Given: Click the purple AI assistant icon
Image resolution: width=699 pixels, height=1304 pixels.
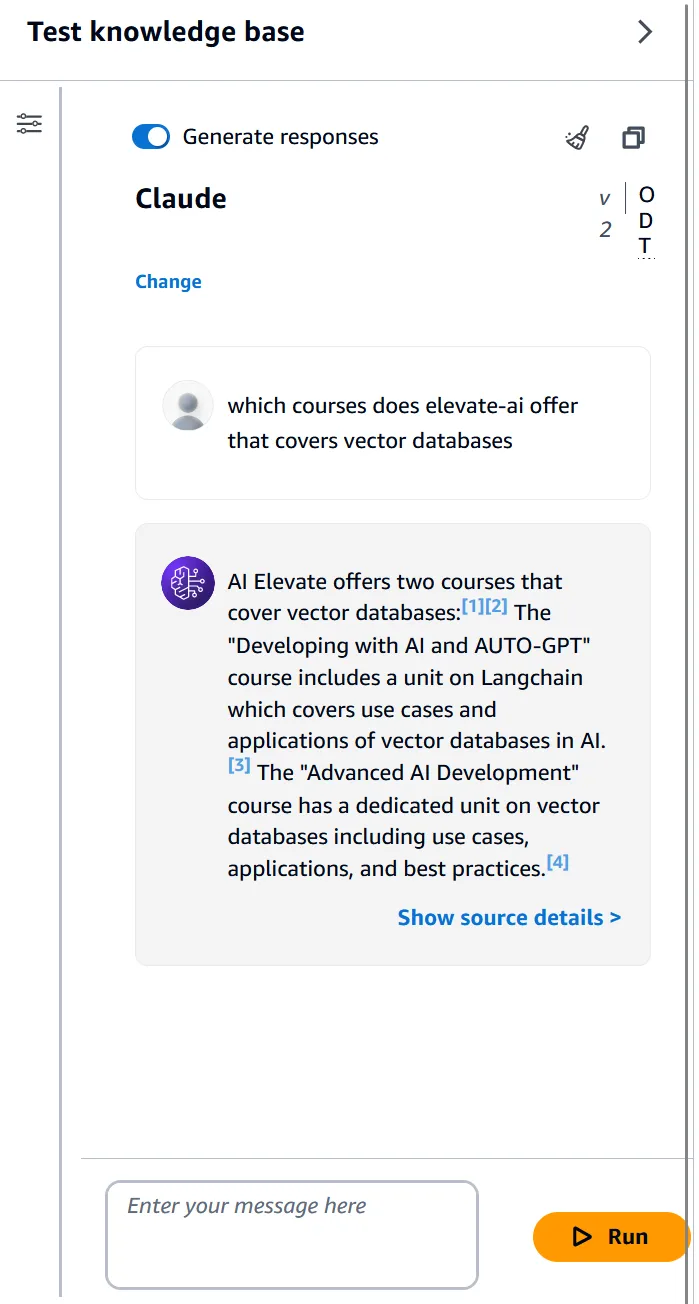Looking at the screenshot, I should pyautogui.click(x=188, y=583).
